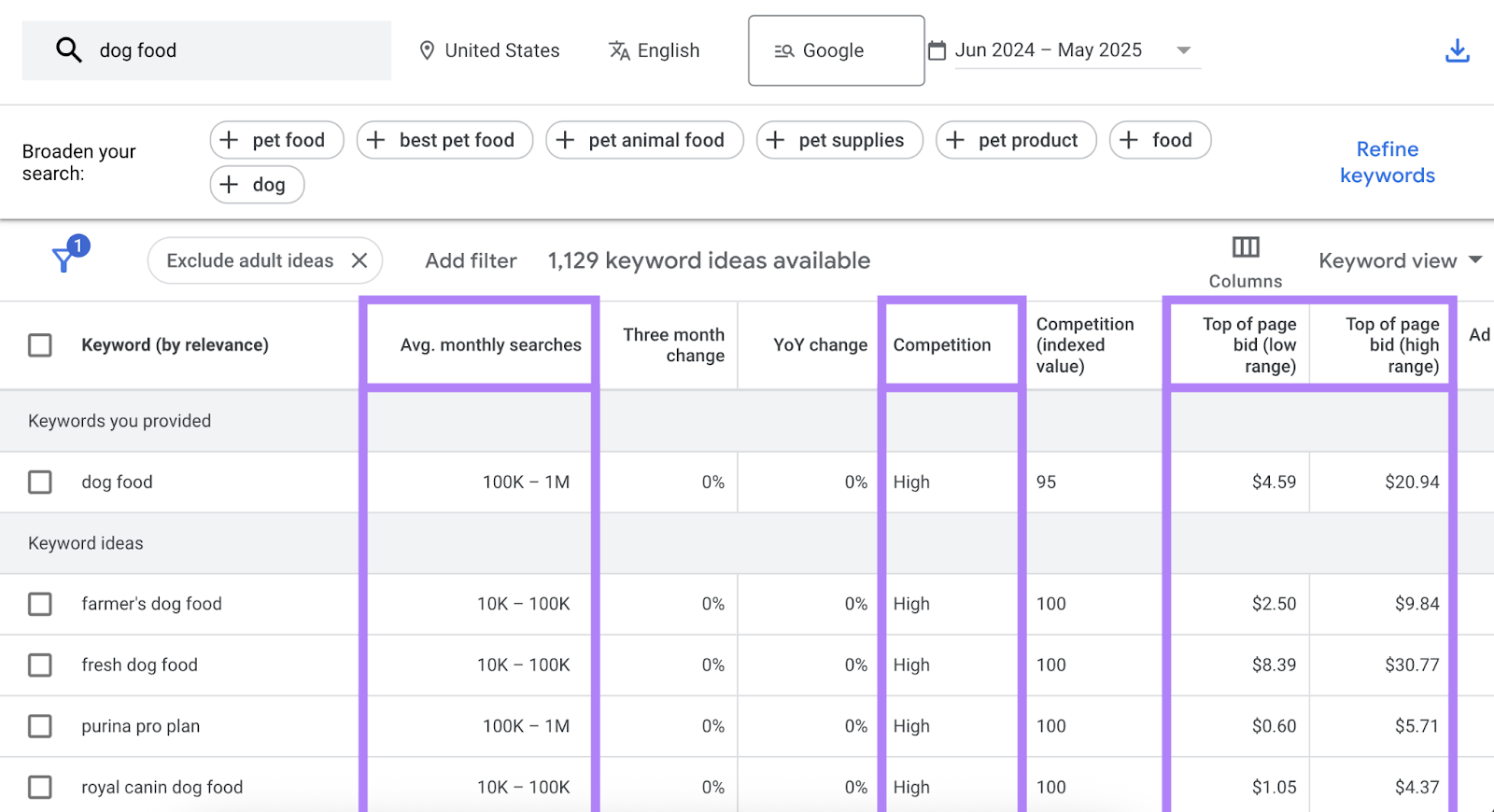Add 'food' suggestion chip
The height and width of the screenshot is (812, 1494).
point(1160,140)
